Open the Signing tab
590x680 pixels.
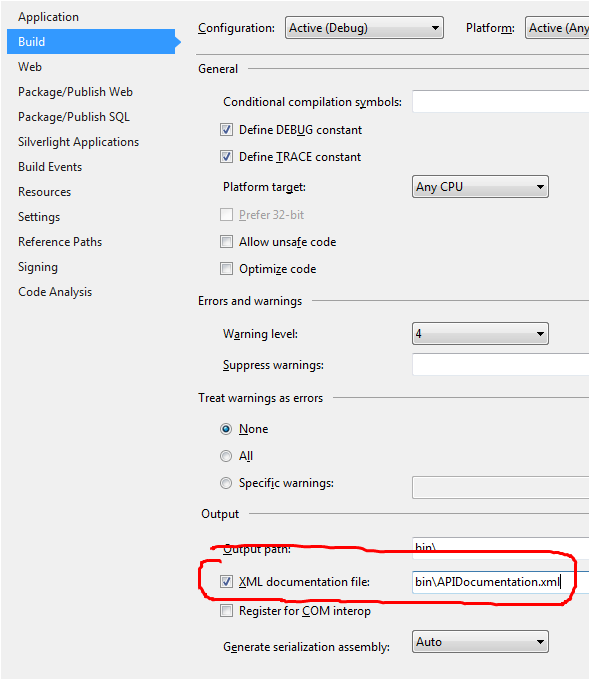[x=38, y=267]
